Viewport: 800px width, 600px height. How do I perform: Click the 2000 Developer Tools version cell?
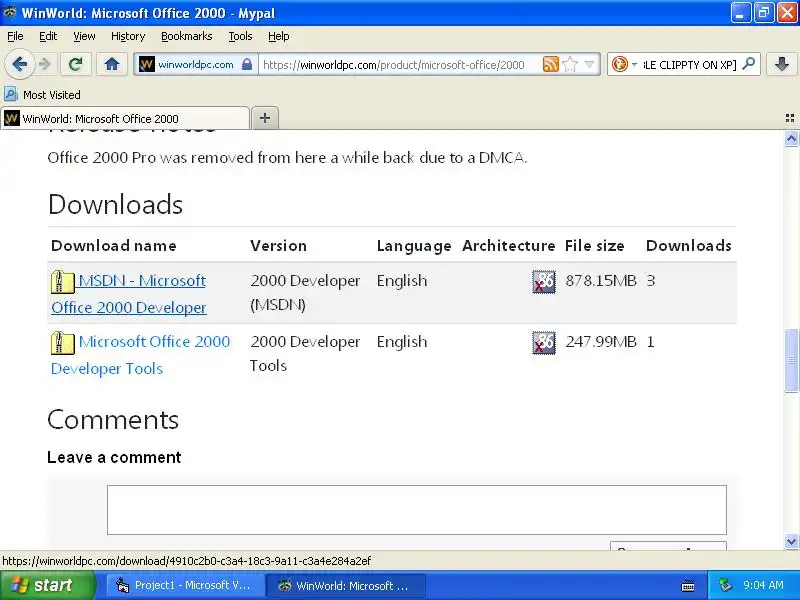click(x=305, y=354)
